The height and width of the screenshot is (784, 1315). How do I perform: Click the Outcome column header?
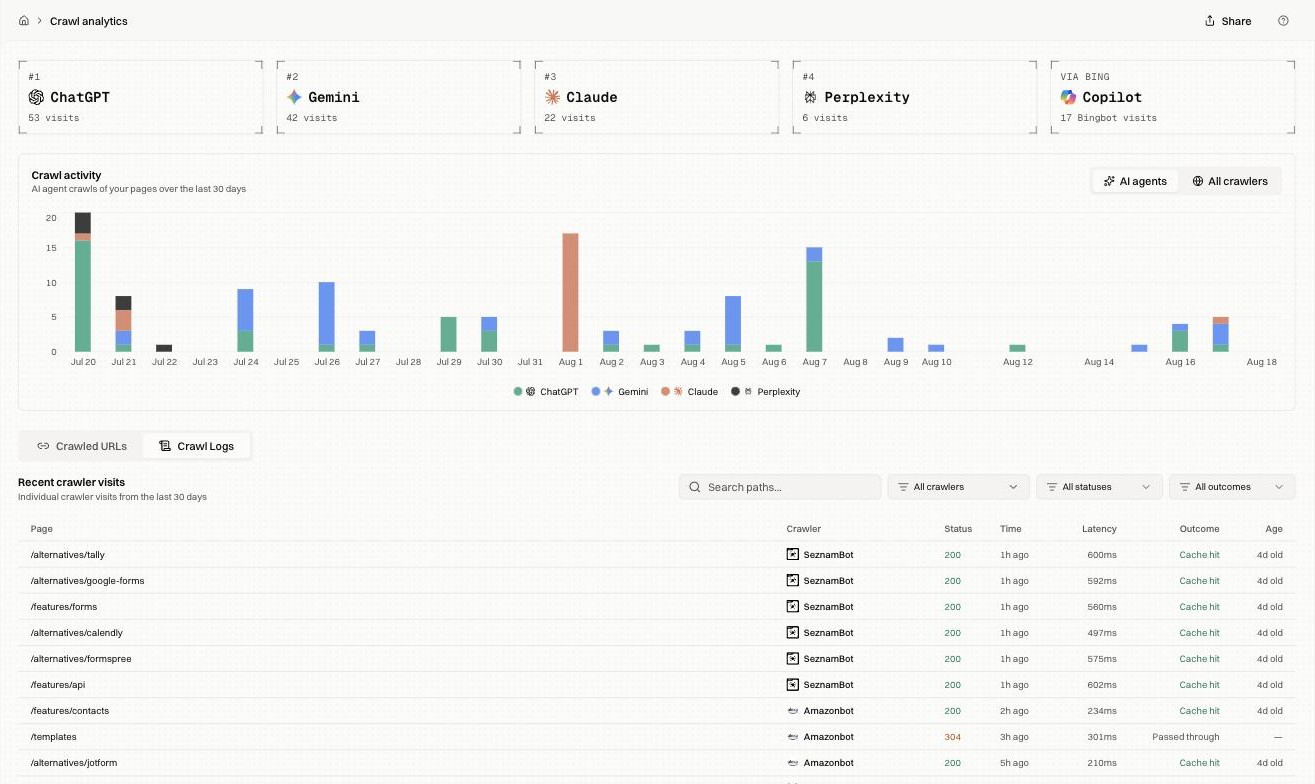(x=1199, y=529)
